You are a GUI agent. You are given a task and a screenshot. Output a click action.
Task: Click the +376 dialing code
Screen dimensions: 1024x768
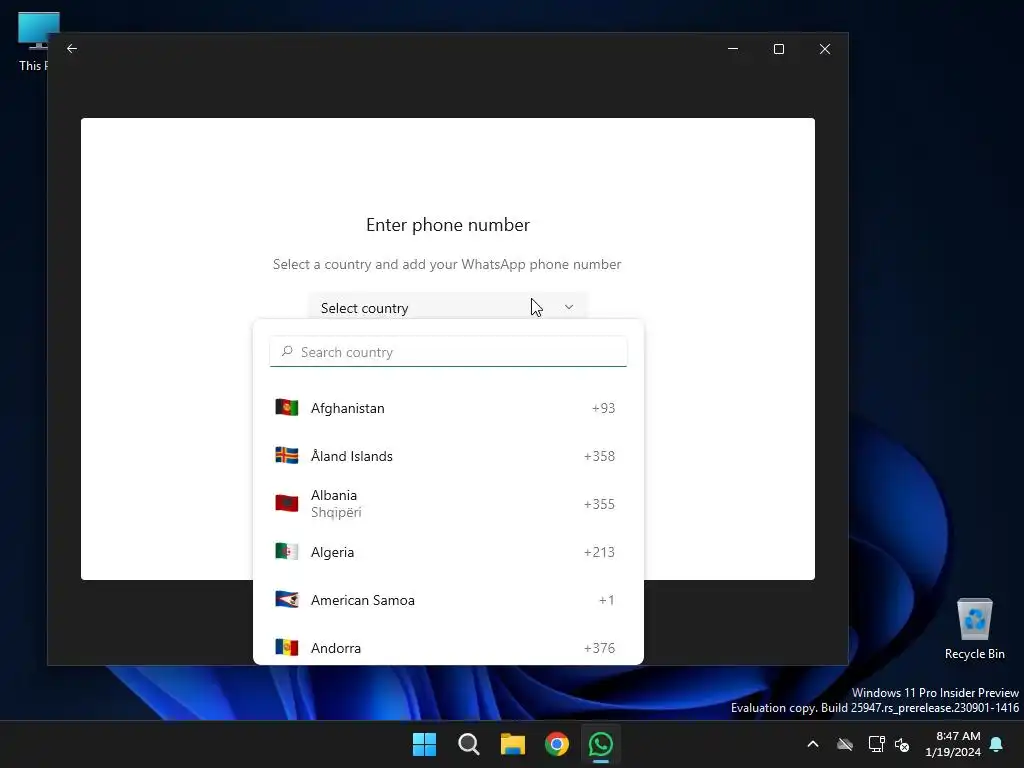point(600,648)
